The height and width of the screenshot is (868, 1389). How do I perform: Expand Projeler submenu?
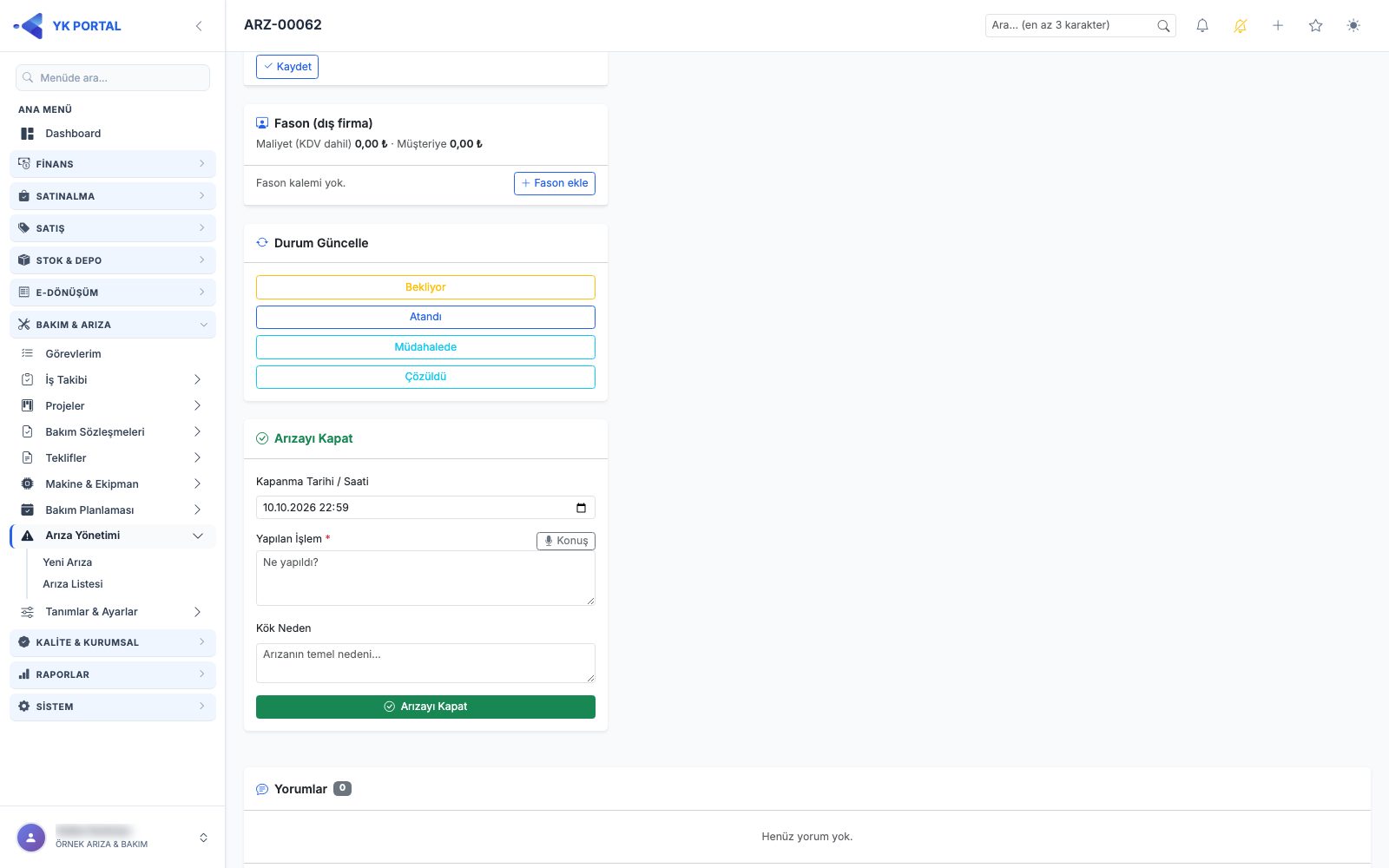[113, 406]
